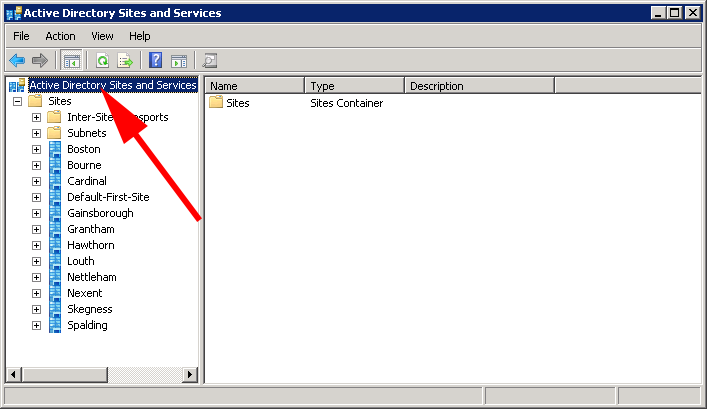Click the Boston site icon in tree
This screenshot has height=409, width=707.
pos(55,149)
